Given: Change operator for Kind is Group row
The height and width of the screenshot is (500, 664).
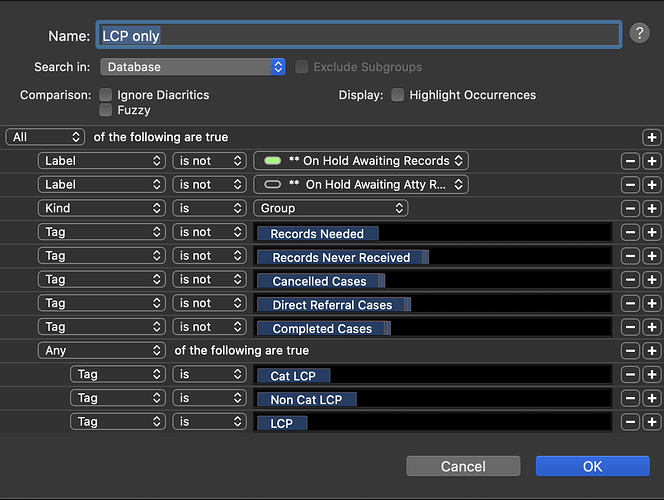Looking at the screenshot, I should click(x=210, y=208).
